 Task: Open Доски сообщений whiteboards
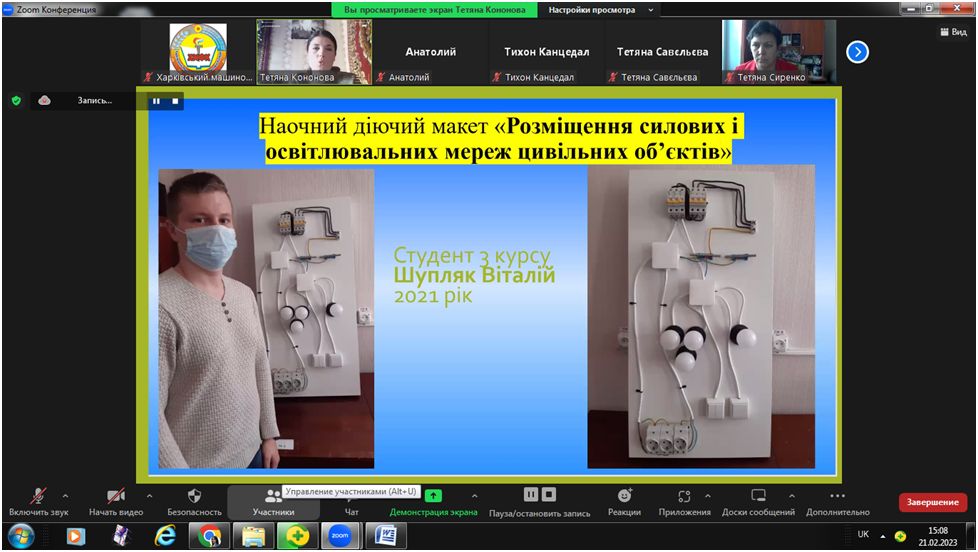[758, 501]
